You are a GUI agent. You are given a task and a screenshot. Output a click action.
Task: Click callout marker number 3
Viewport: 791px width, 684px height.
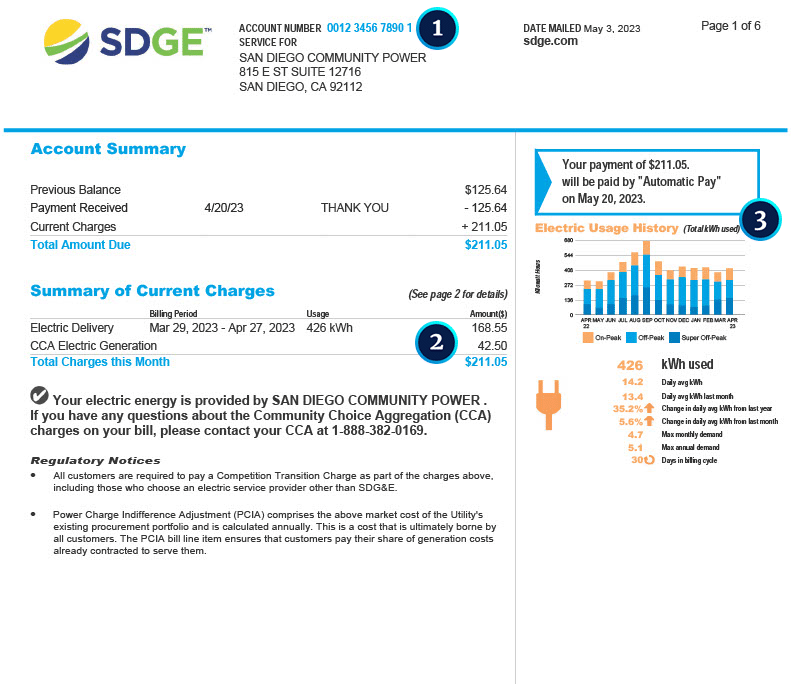point(760,220)
